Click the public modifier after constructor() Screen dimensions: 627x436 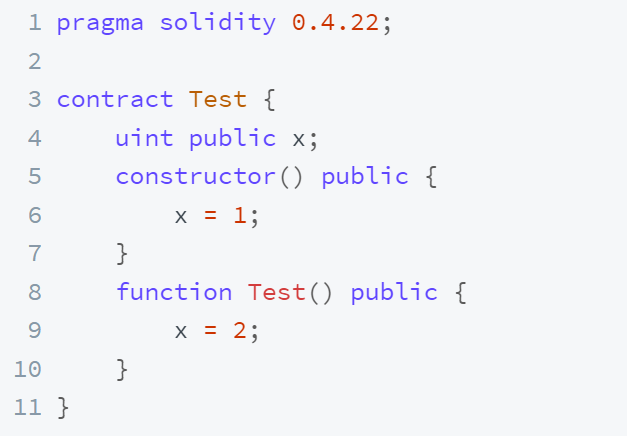[365, 178]
